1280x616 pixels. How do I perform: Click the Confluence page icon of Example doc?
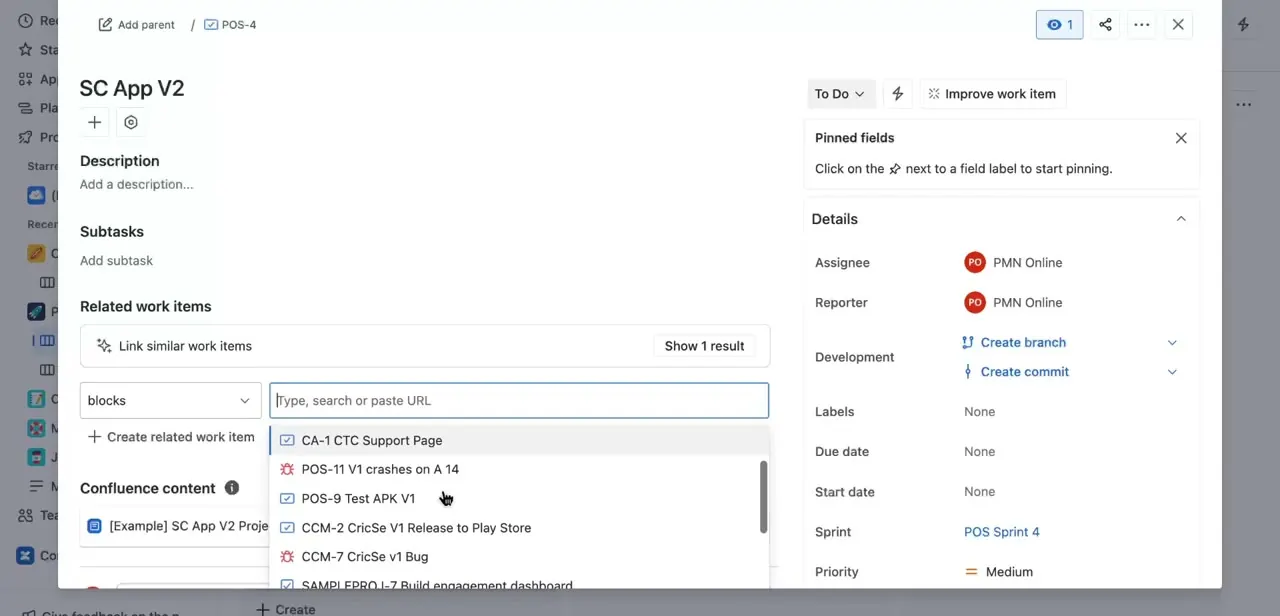point(94,526)
